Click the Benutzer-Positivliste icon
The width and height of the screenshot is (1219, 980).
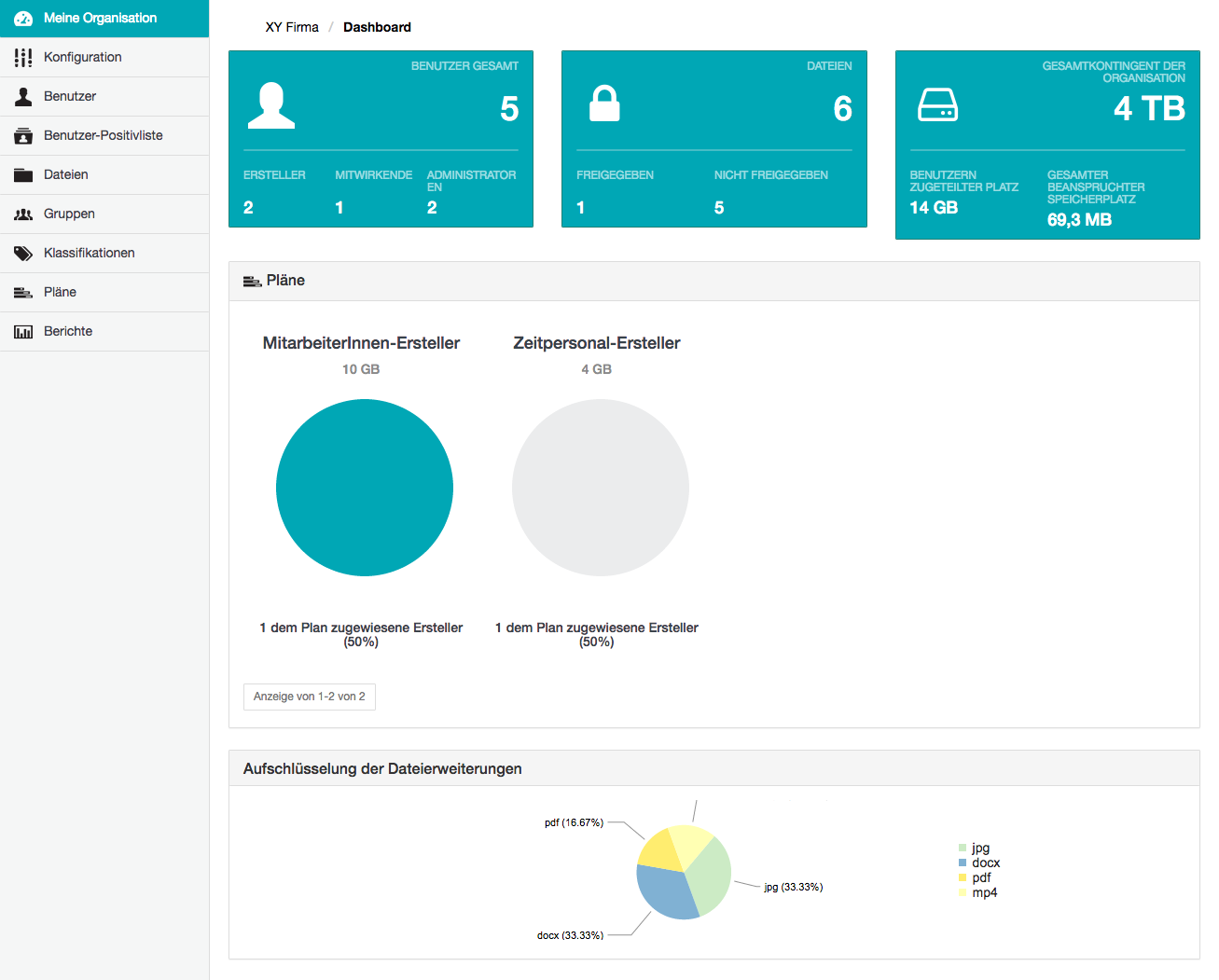click(23, 136)
